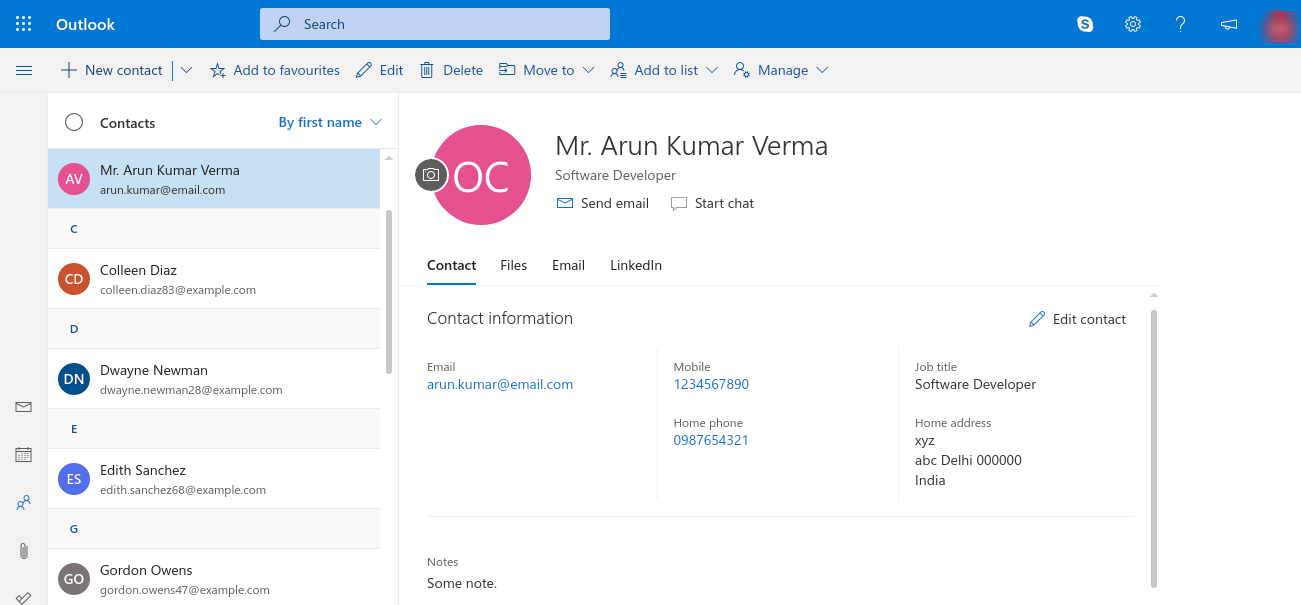Switch to the LinkedIn tab
Viewport: 1301px width, 605px height.
[x=636, y=265]
